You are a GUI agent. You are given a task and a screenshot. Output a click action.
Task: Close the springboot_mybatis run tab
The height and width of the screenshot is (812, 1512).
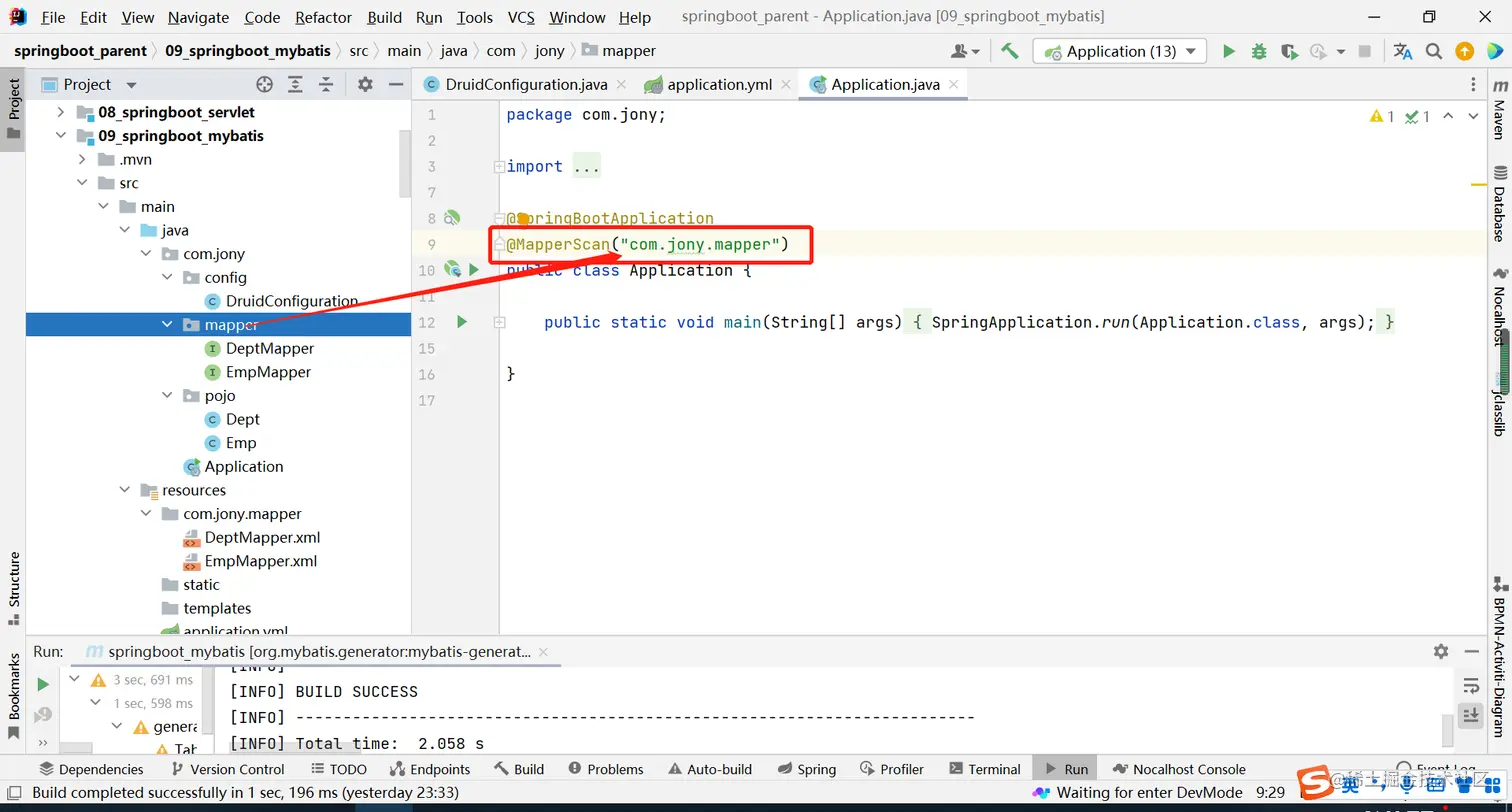543,651
